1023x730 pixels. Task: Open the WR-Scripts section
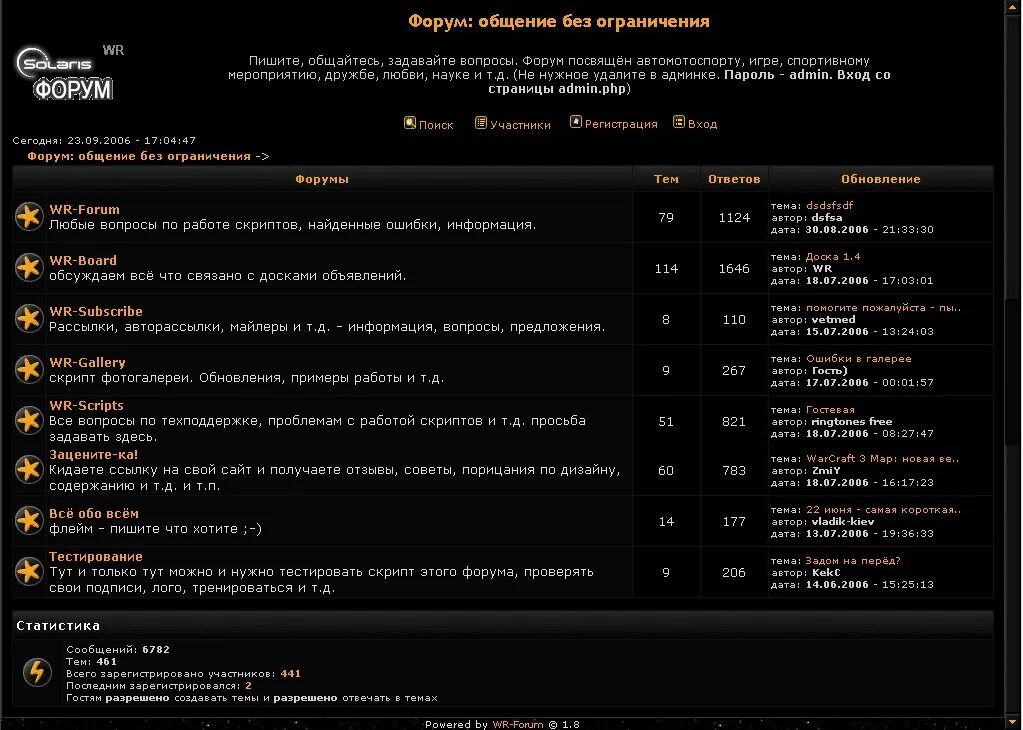(x=86, y=405)
